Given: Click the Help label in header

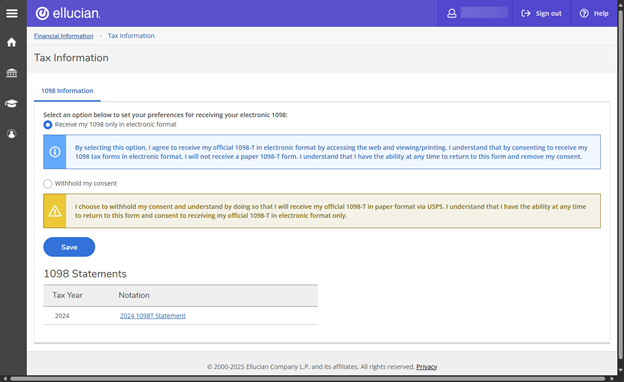Looking at the screenshot, I should (x=601, y=14).
